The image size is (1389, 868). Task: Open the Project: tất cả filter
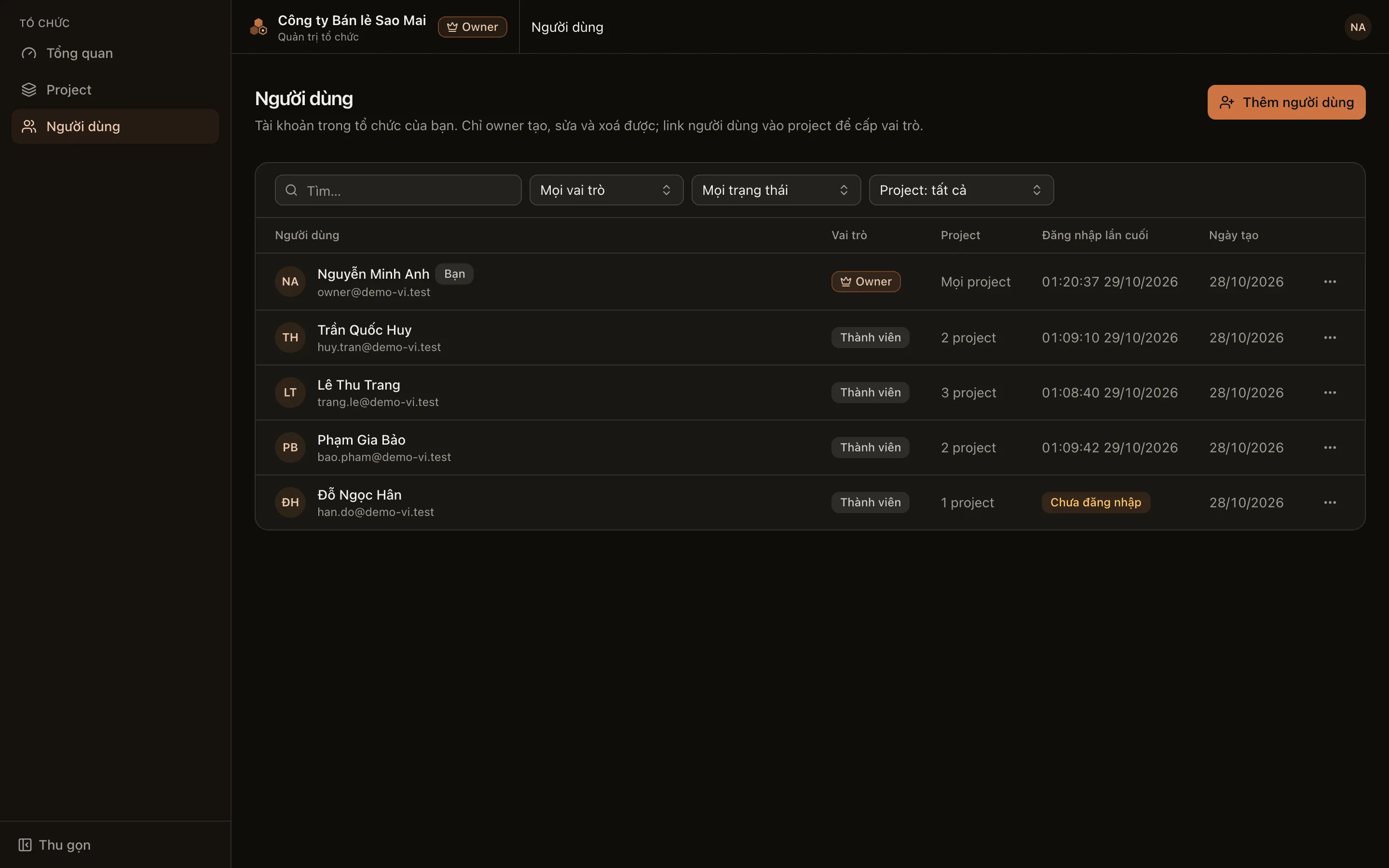(961, 190)
